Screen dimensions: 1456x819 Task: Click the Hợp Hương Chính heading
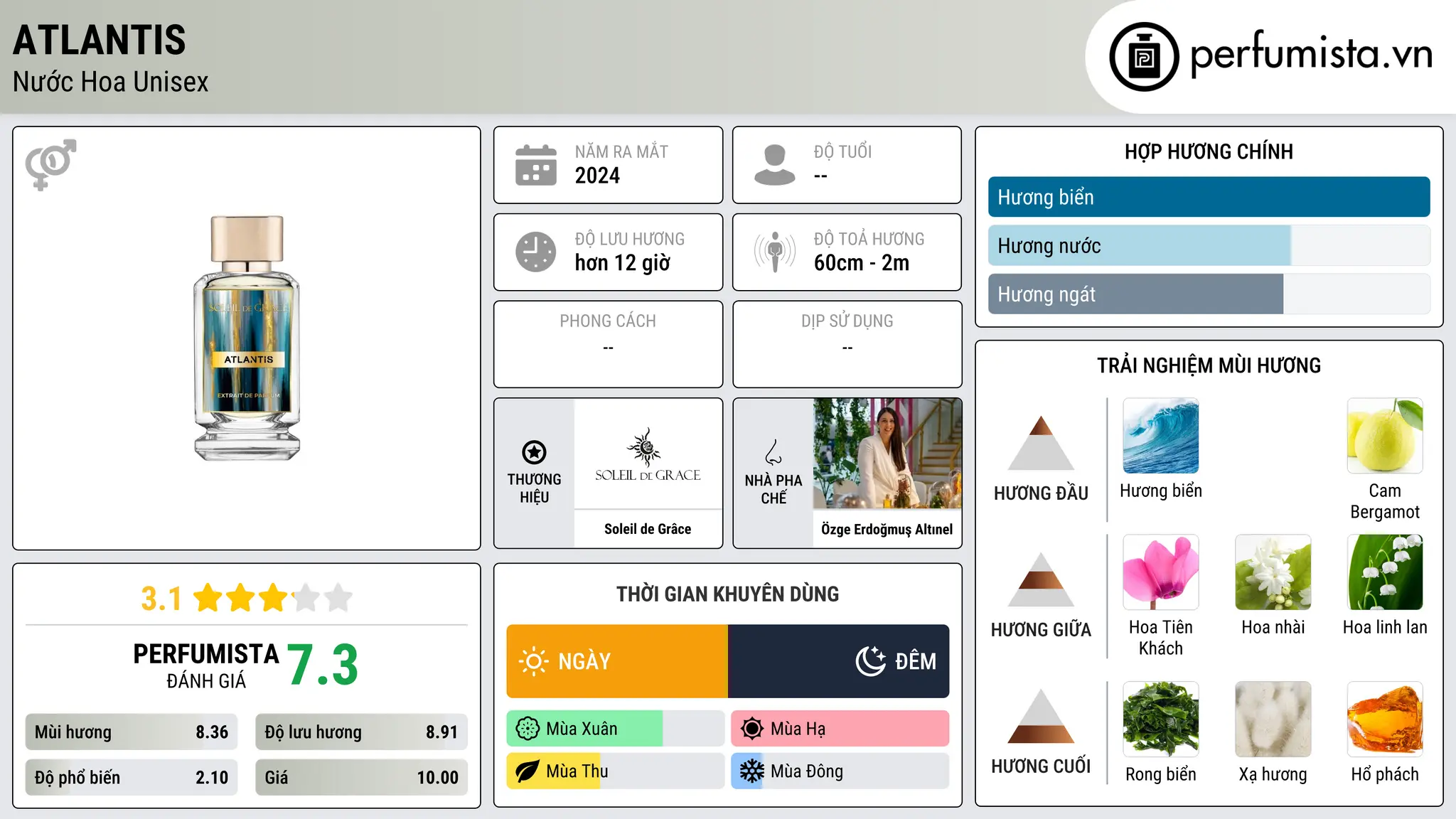coord(1209,151)
